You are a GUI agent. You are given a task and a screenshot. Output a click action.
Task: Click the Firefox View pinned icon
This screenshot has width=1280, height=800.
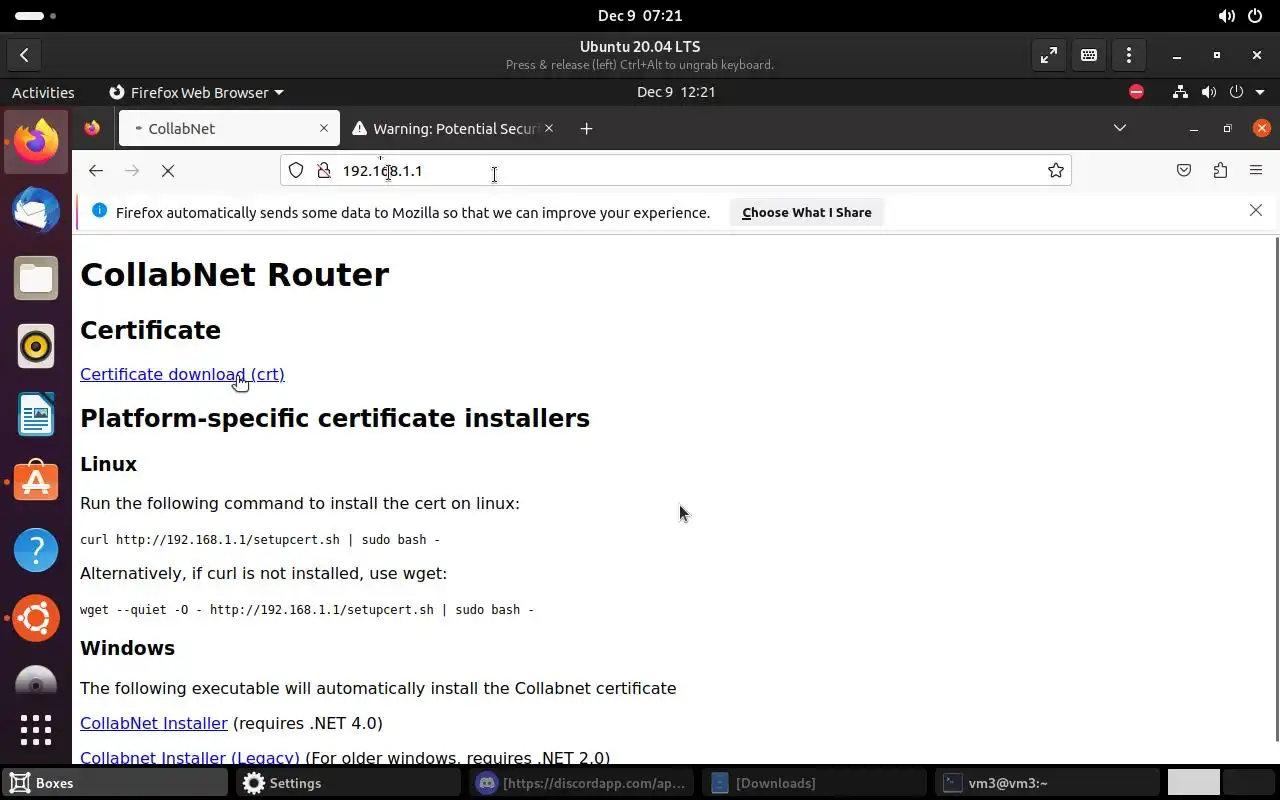point(92,128)
